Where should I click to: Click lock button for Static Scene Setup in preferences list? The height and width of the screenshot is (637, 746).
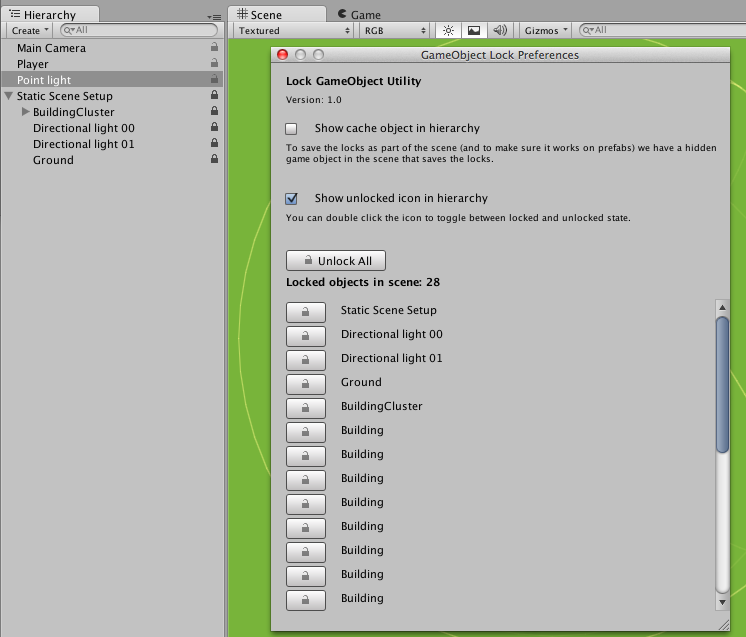click(x=306, y=312)
